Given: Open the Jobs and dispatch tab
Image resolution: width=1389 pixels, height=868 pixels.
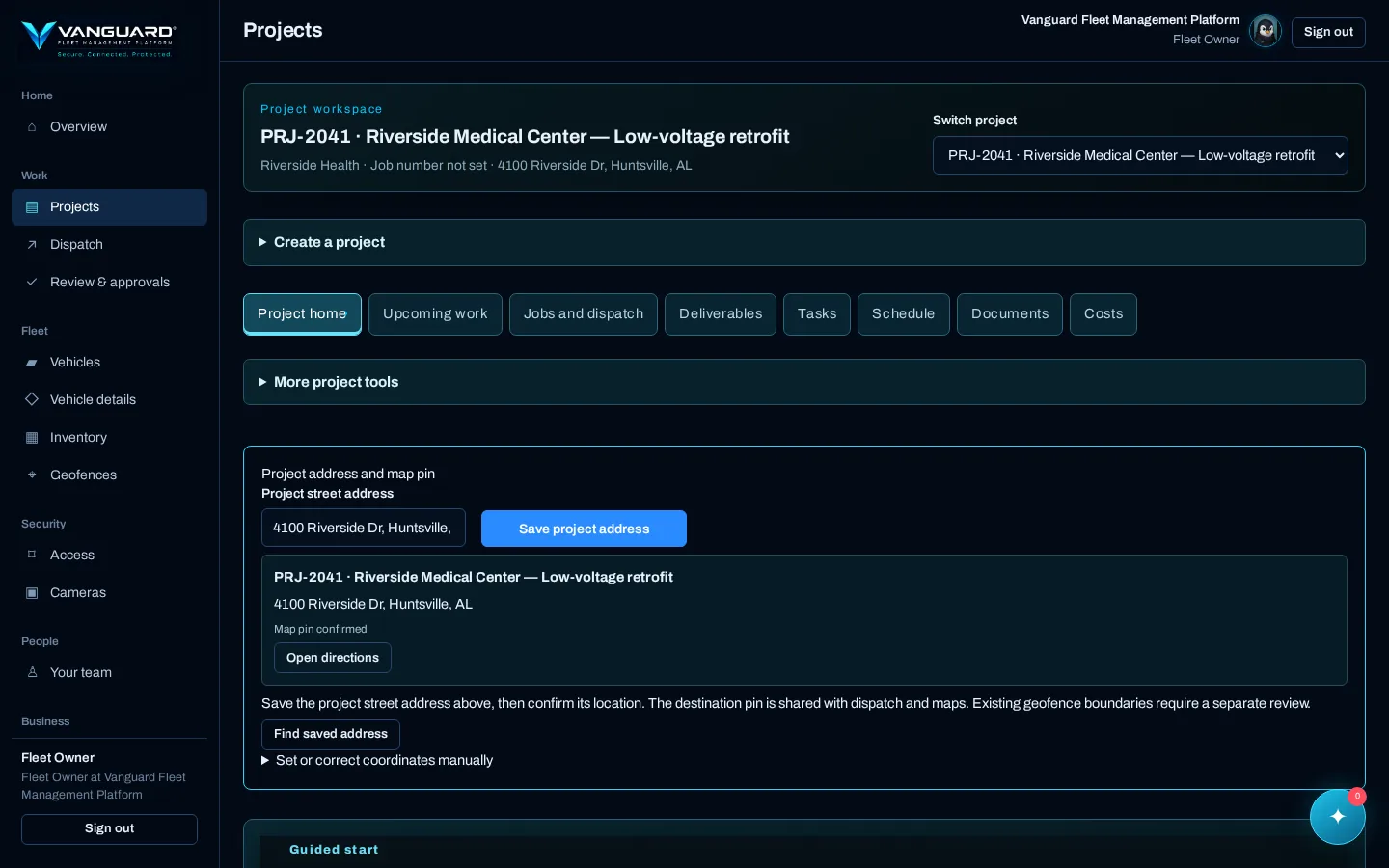Looking at the screenshot, I should 584,314.
